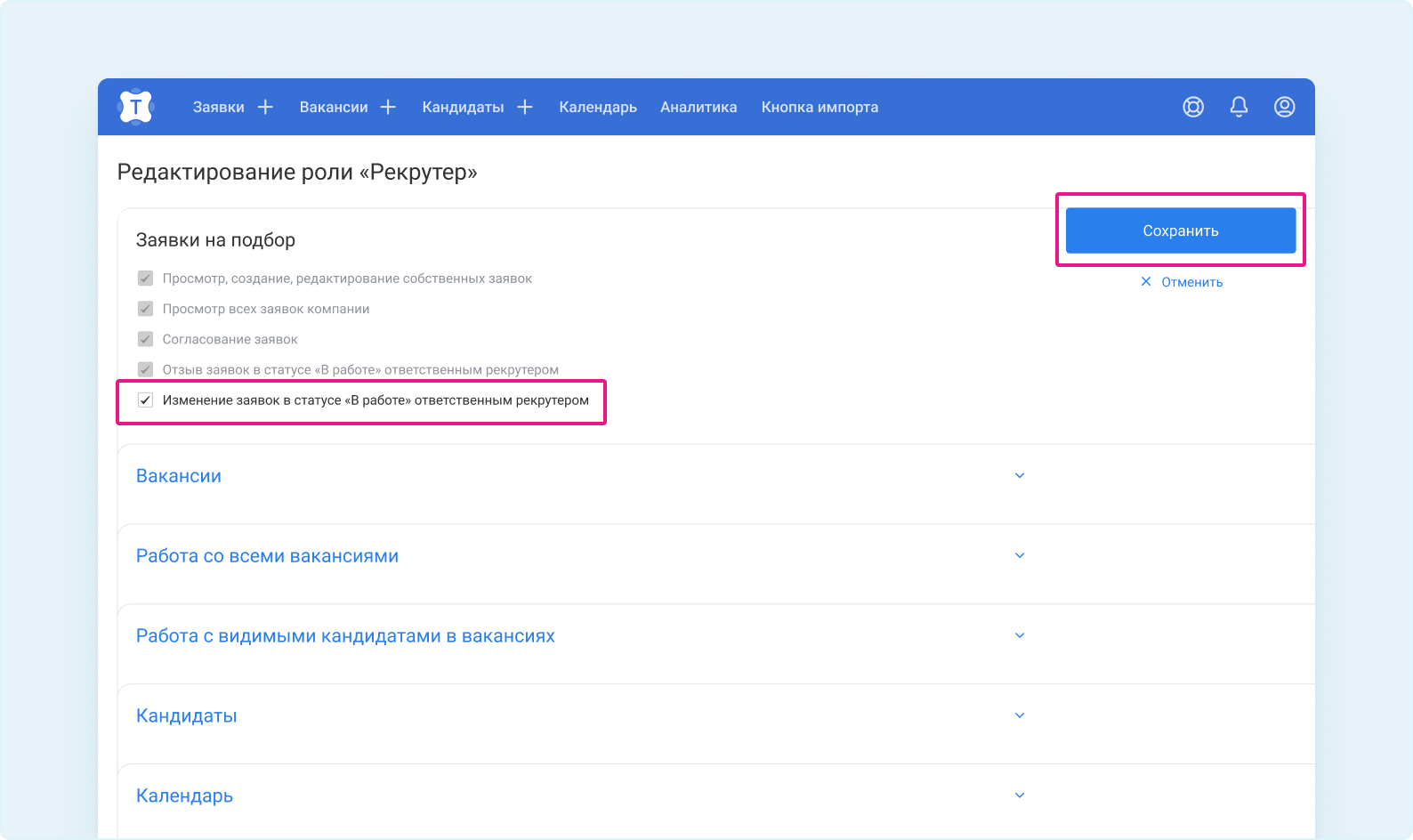The height and width of the screenshot is (840, 1413).
Task: Open the user profile icon
Action: pyautogui.click(x=1284, y=107)
